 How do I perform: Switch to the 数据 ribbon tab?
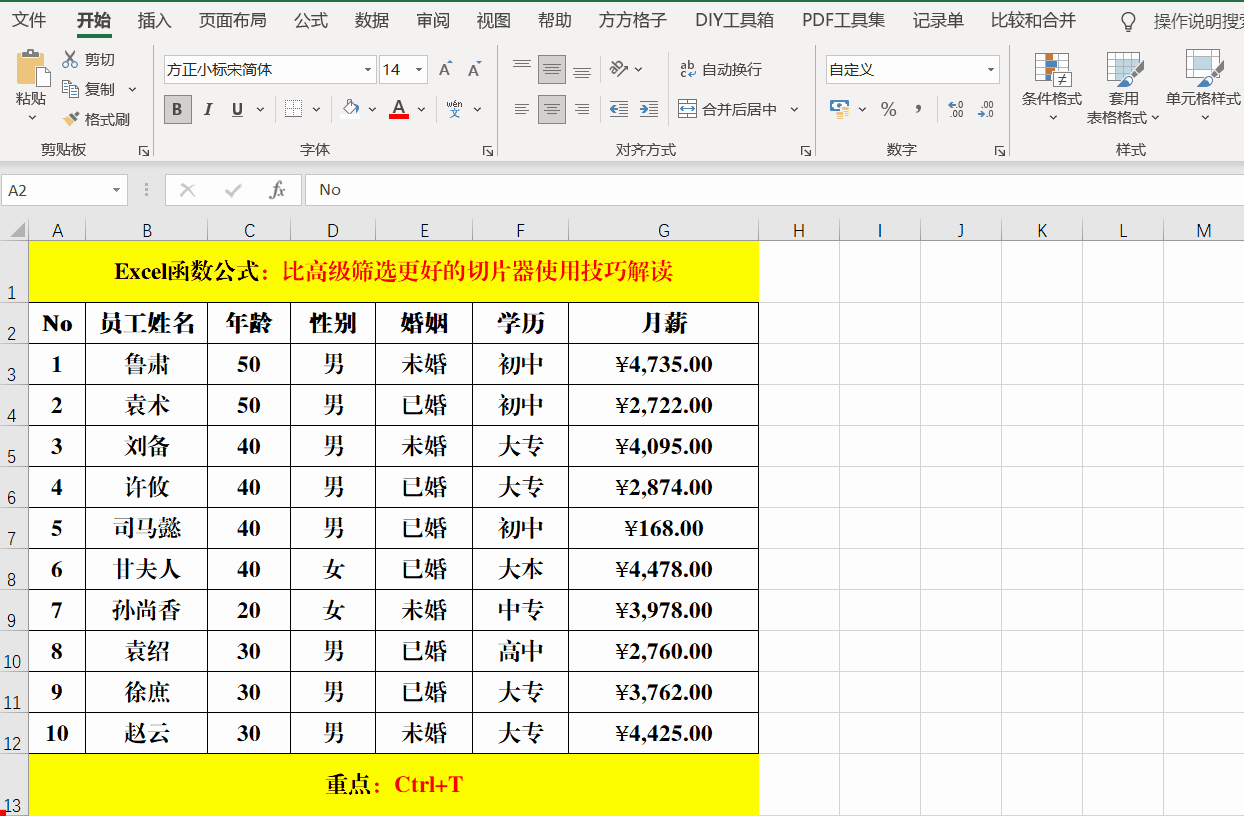click(x=371, y=19)
